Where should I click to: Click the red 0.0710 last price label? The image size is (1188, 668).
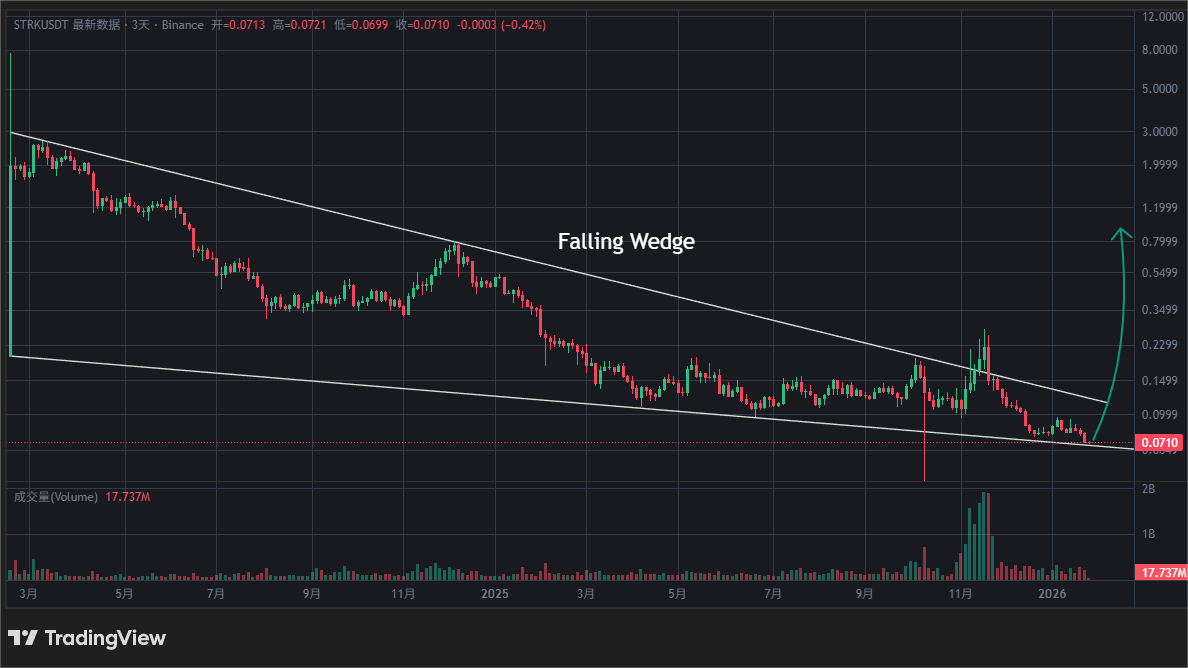1161,440
